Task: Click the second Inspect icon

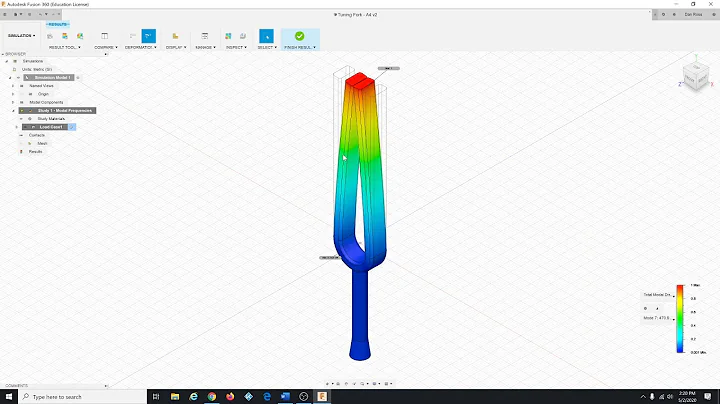Action: (243, 36)
